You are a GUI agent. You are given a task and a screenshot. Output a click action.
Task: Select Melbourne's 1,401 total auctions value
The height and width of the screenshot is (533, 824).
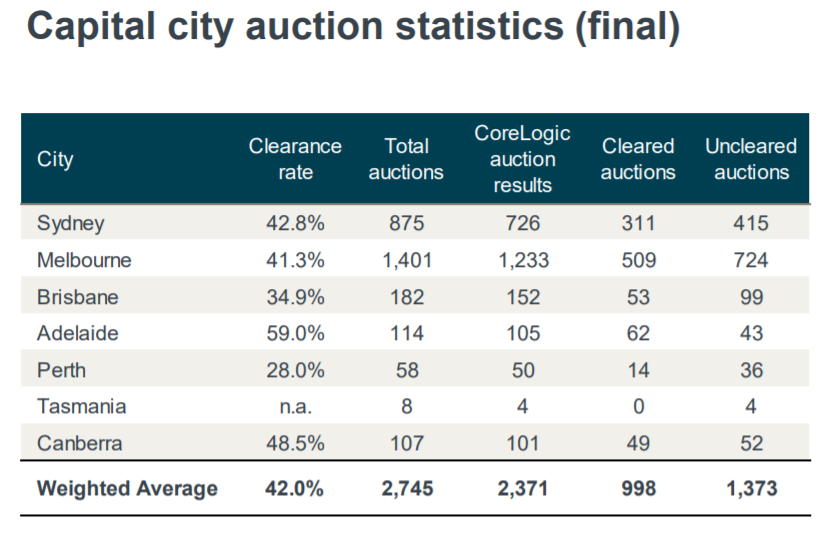[x=406, y=260]
